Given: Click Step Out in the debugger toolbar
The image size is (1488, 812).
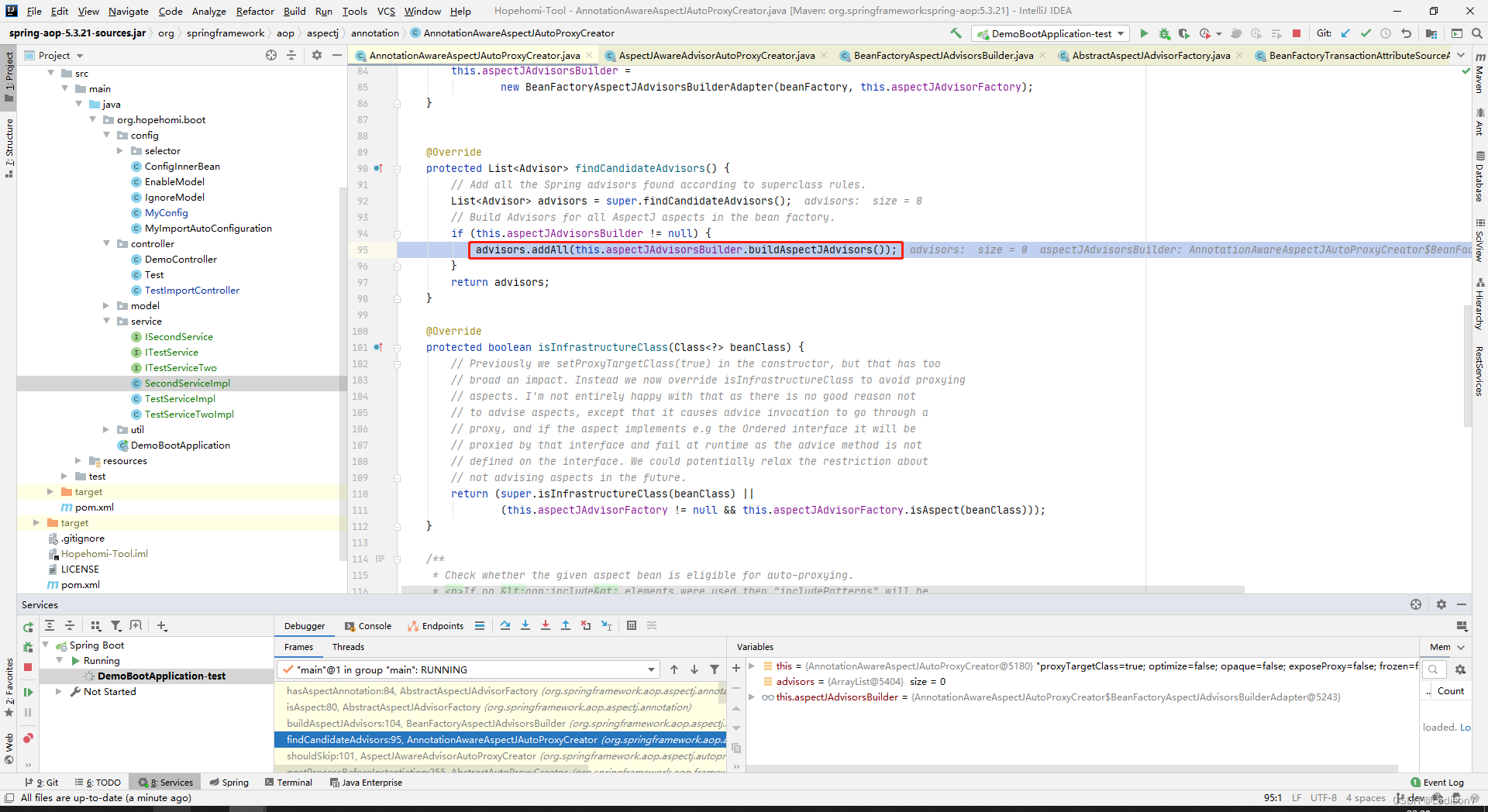Looking at the screenshot, I should pos(566,625).
